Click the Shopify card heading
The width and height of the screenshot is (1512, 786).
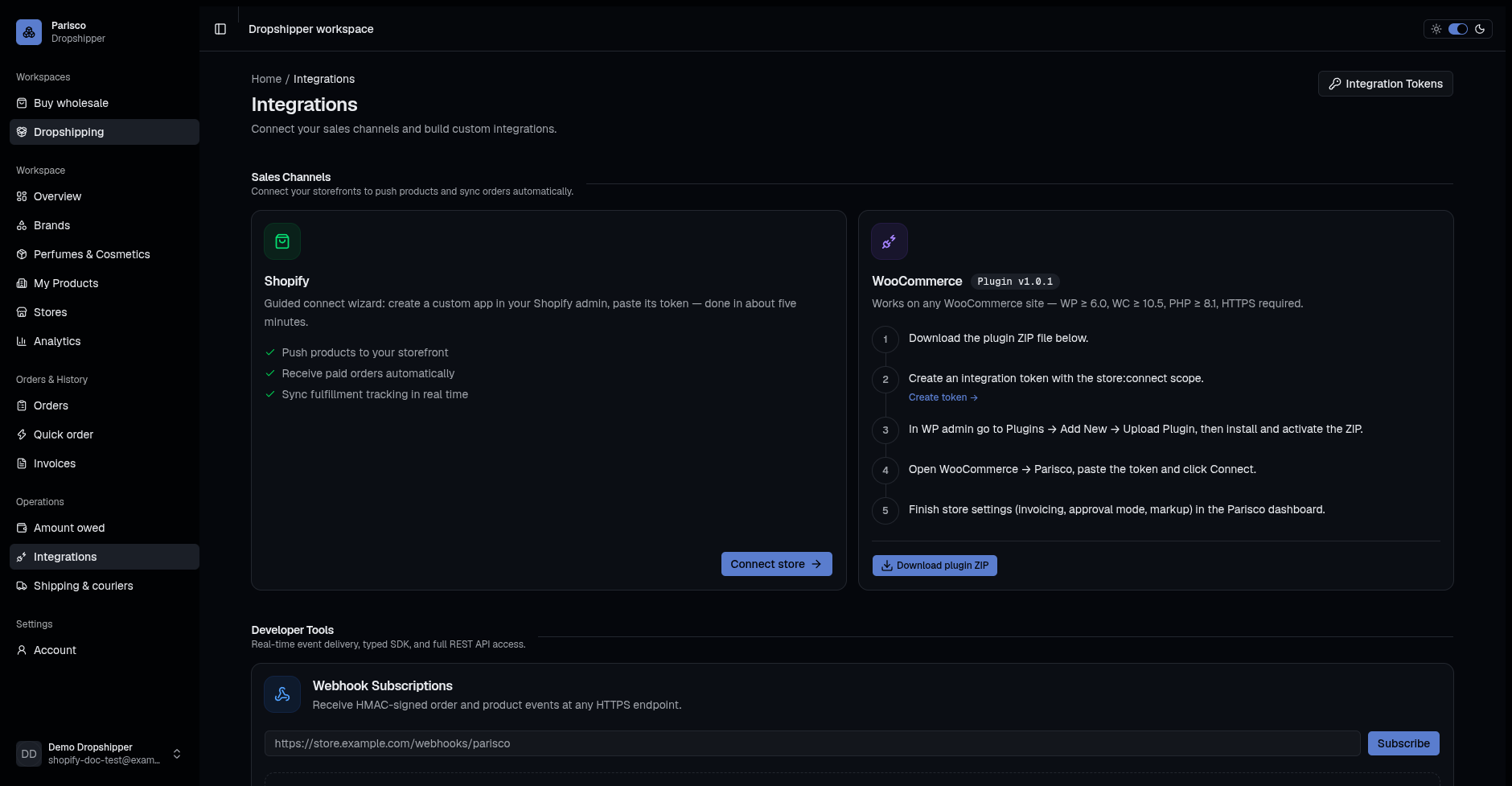(286, 281)
